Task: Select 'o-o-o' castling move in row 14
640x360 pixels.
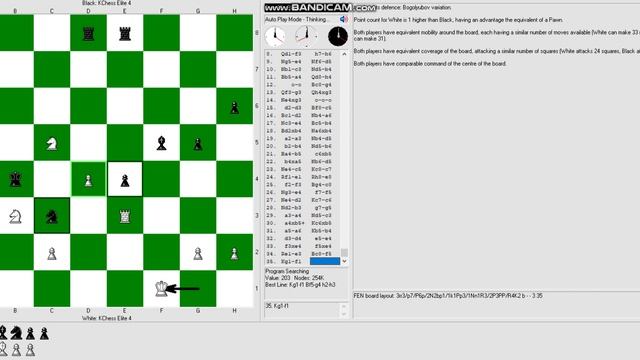Action: [323, 100]
